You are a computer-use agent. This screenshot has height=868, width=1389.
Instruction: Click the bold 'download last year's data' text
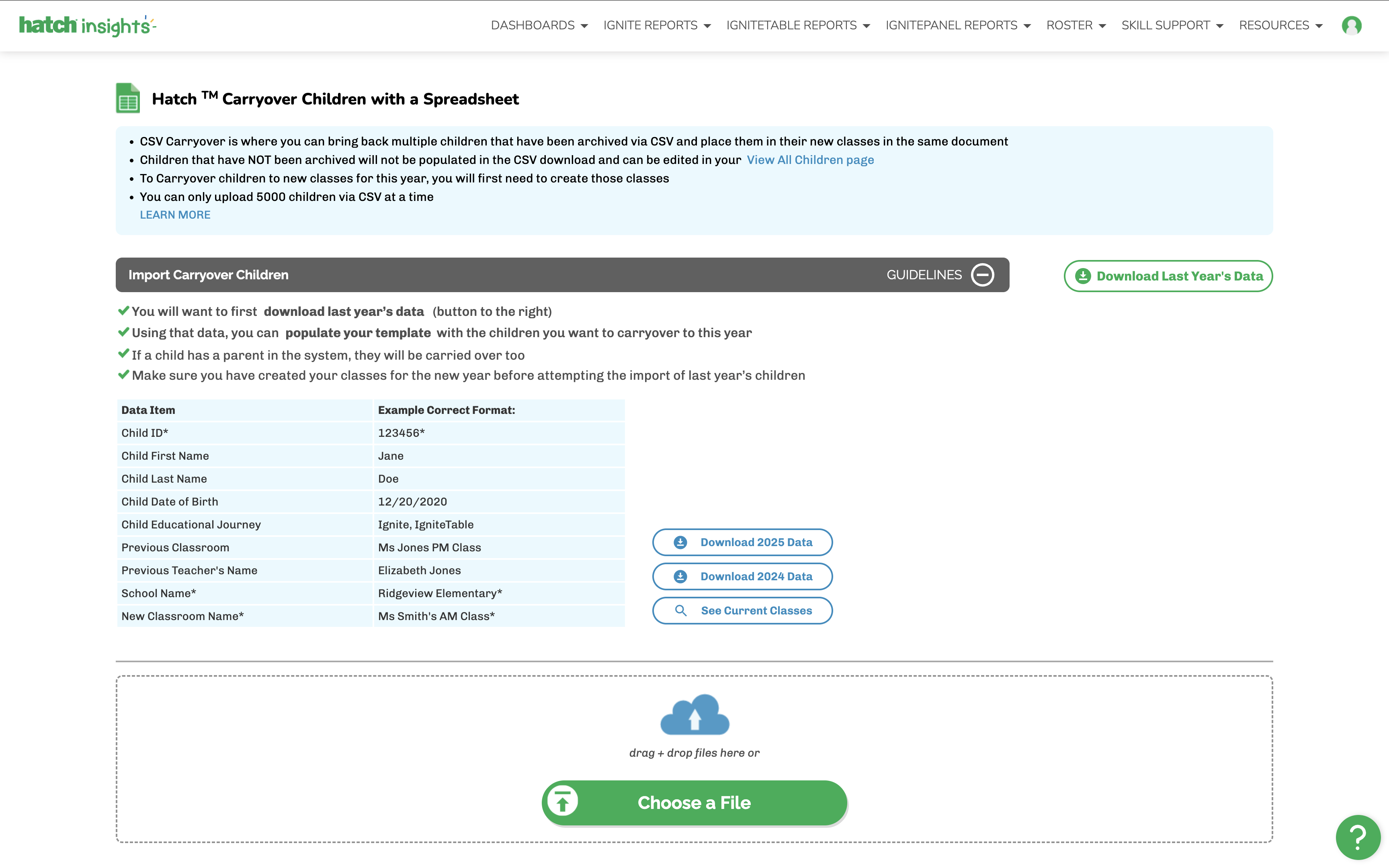tap(344, 312)
